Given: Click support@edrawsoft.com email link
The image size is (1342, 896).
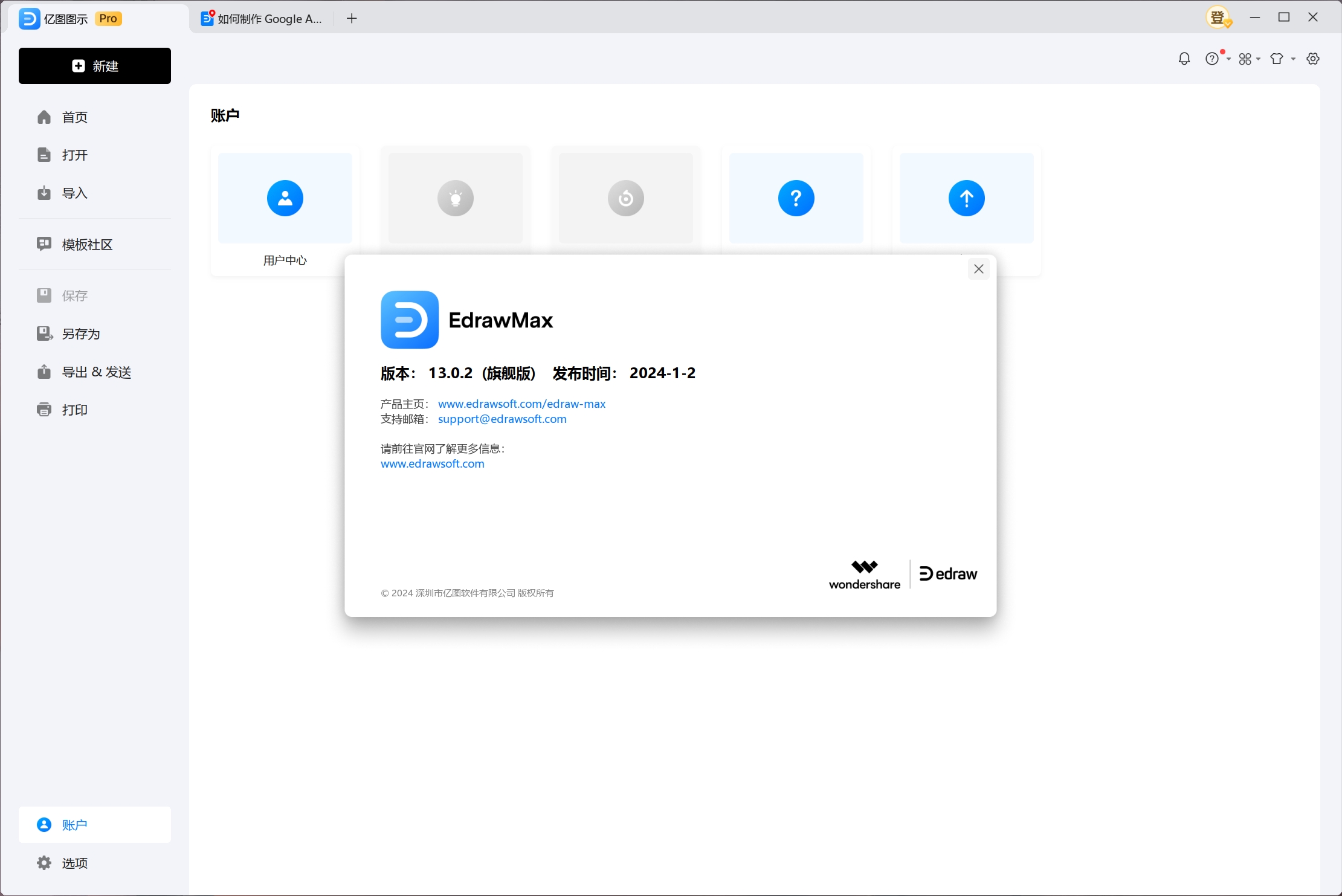Looking at the screenshot, I should tap(502, 419).
